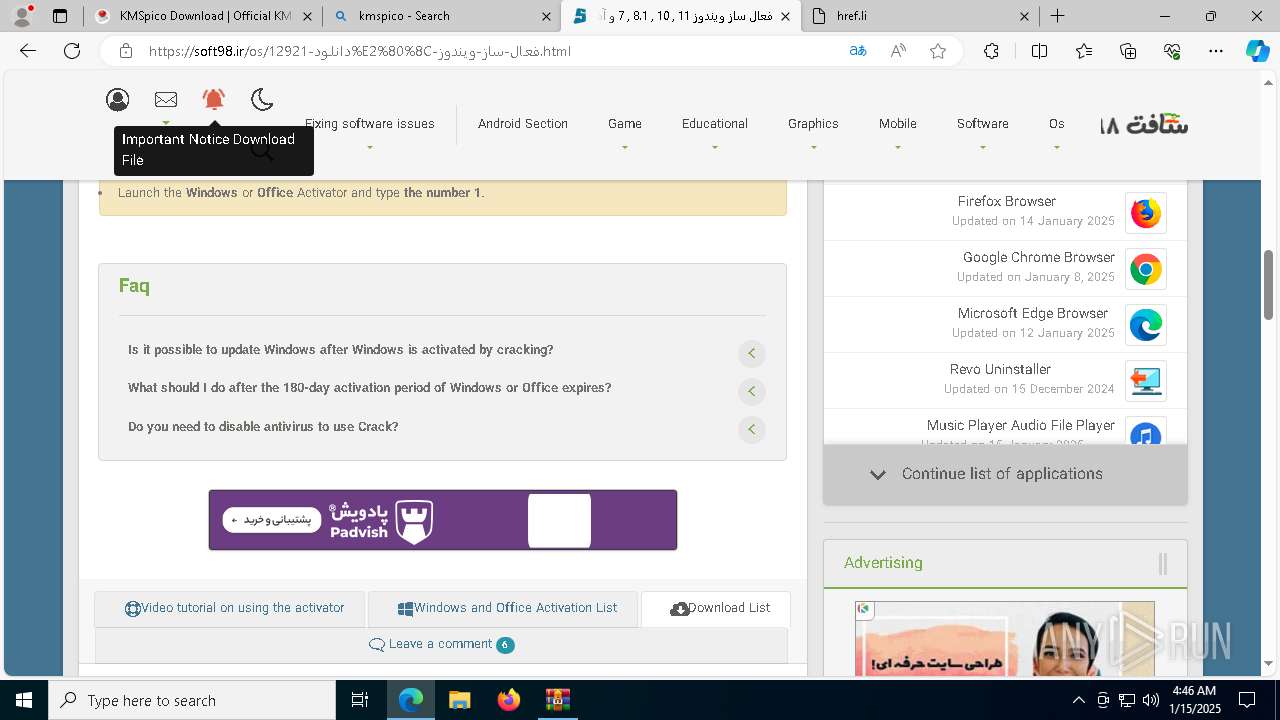Open Firefox Browser icon in applications list
Viewport: 1280px width, 720px height.
point(1146,213)
